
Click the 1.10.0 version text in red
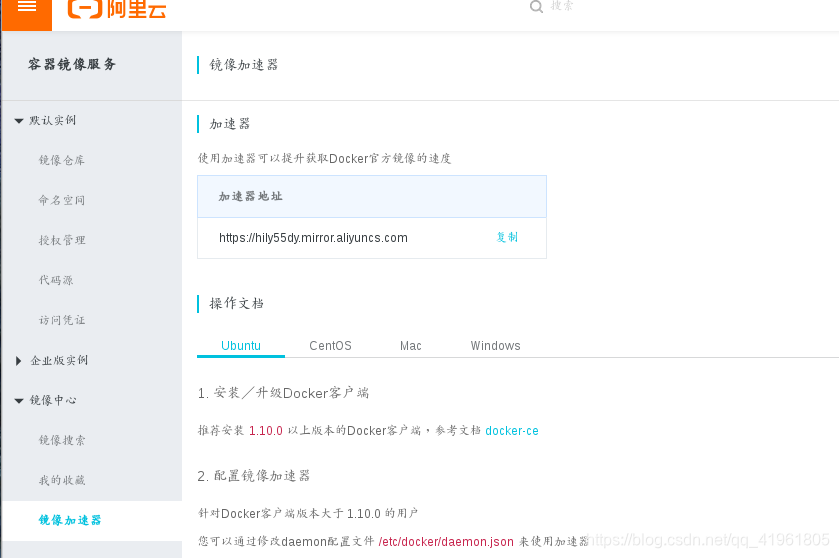265,431
